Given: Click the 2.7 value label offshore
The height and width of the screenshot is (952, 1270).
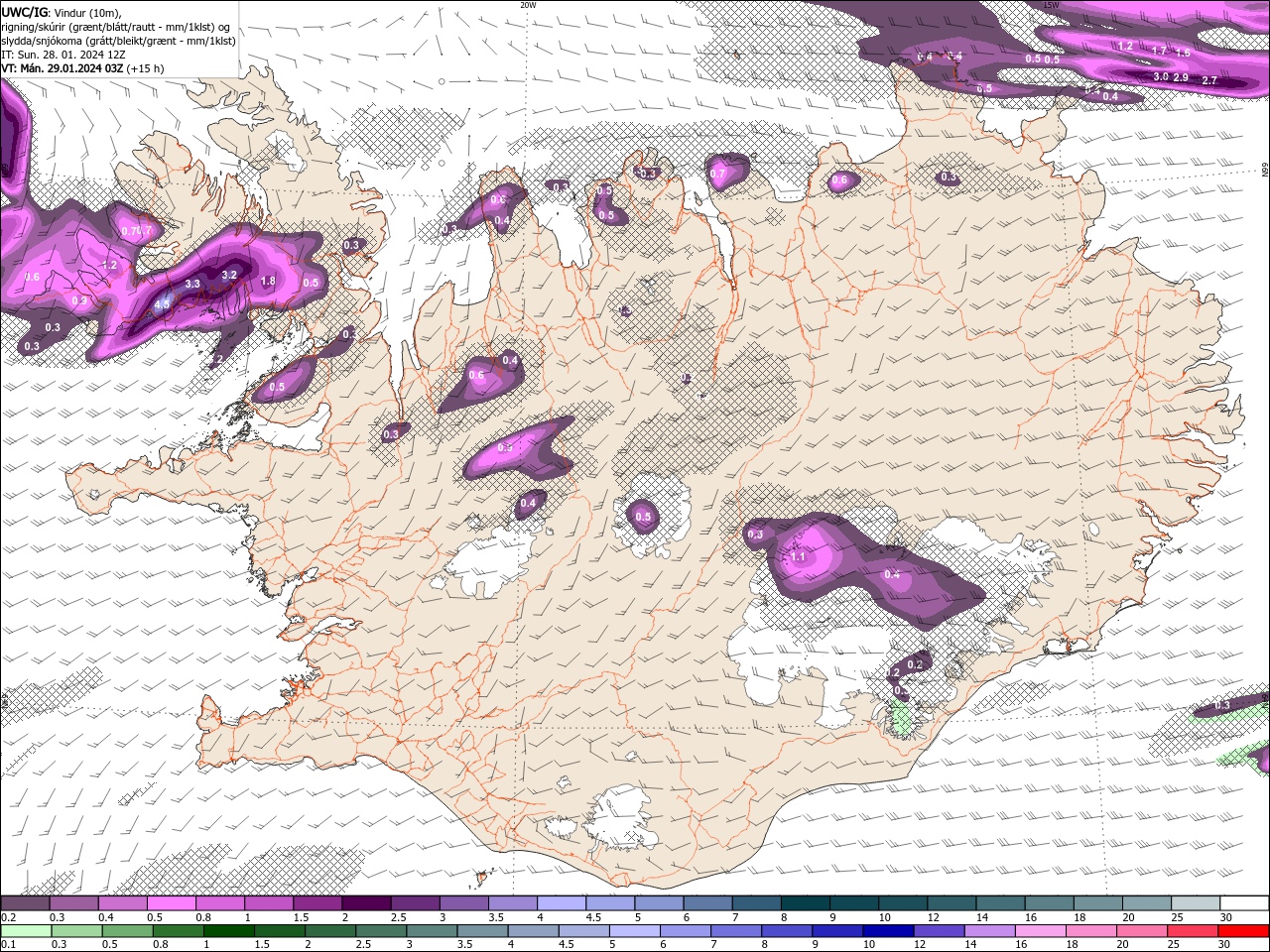Looking at the screenshot, I should click(1209, 80).
